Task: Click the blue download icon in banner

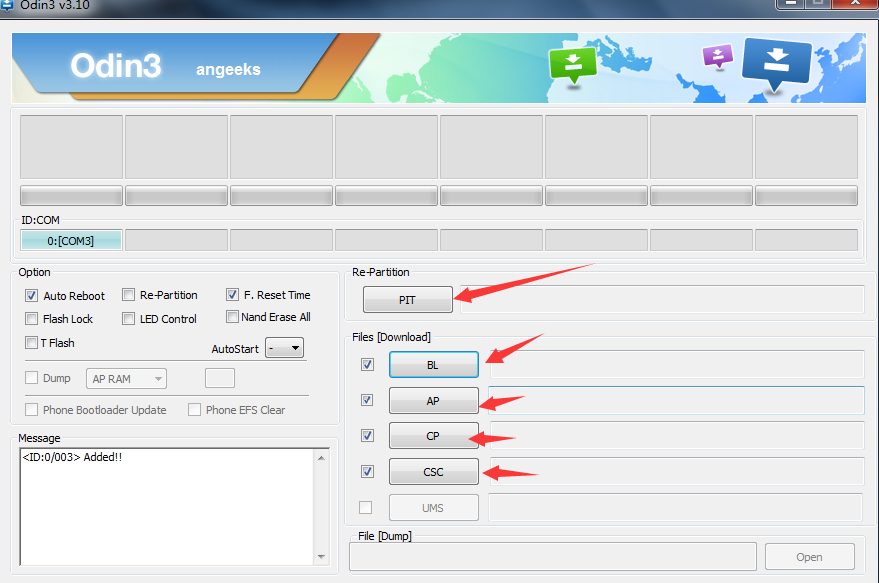Action: click(776, 63)
